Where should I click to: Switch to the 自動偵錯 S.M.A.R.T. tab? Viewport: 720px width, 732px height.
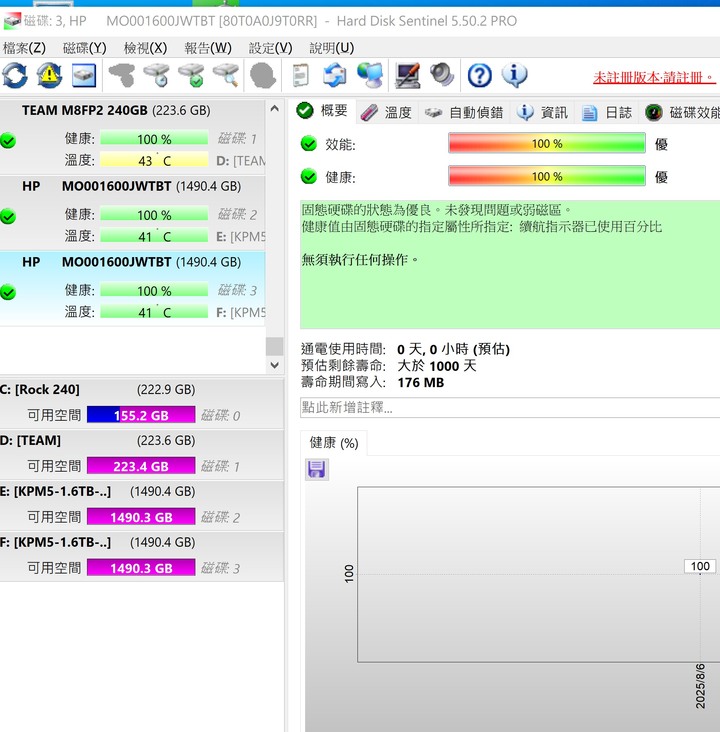464,113
